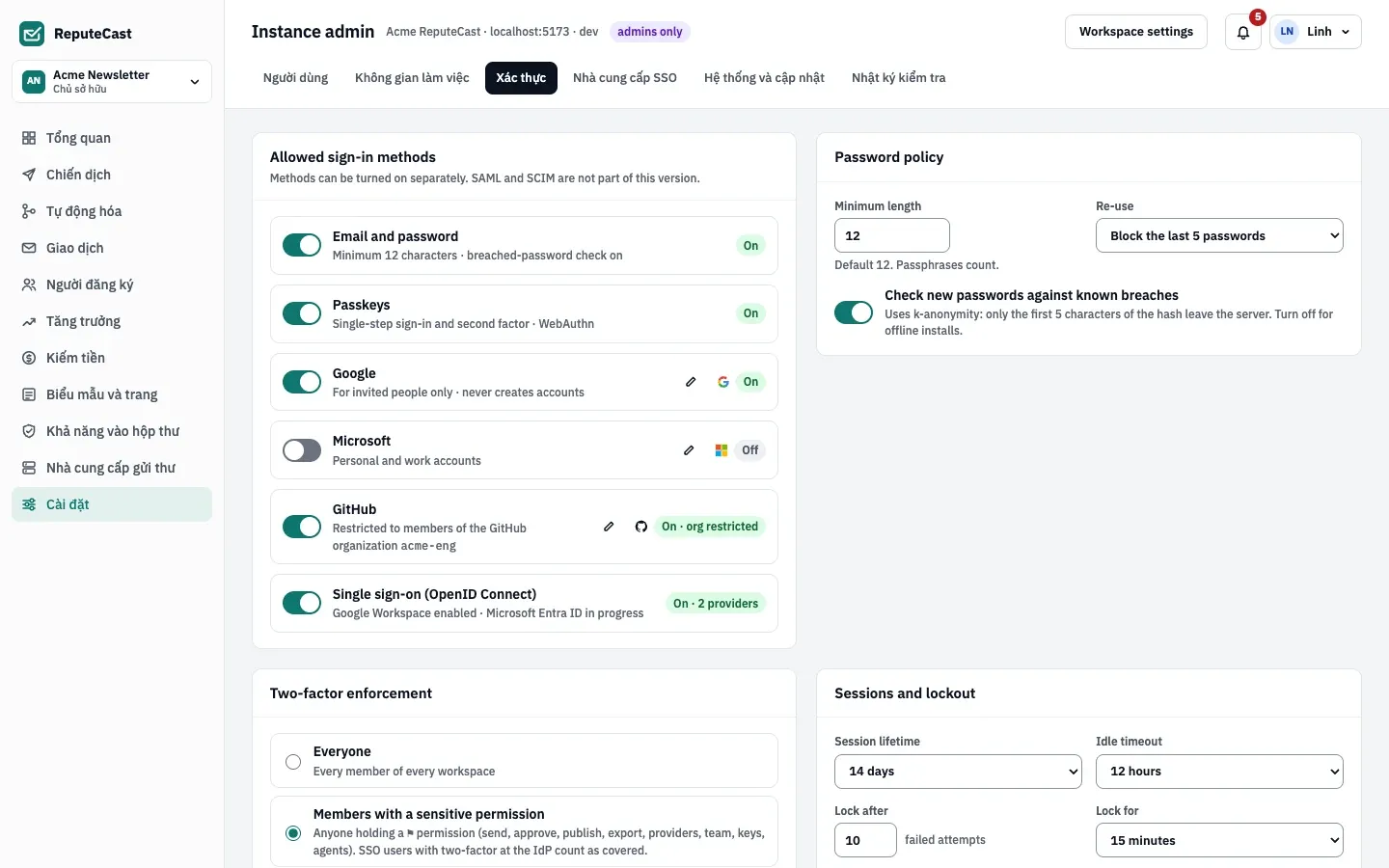Edit Microsoft sign-in with the pencil icon
This screenshot has width=1389, height=868.
coord(689,450)
